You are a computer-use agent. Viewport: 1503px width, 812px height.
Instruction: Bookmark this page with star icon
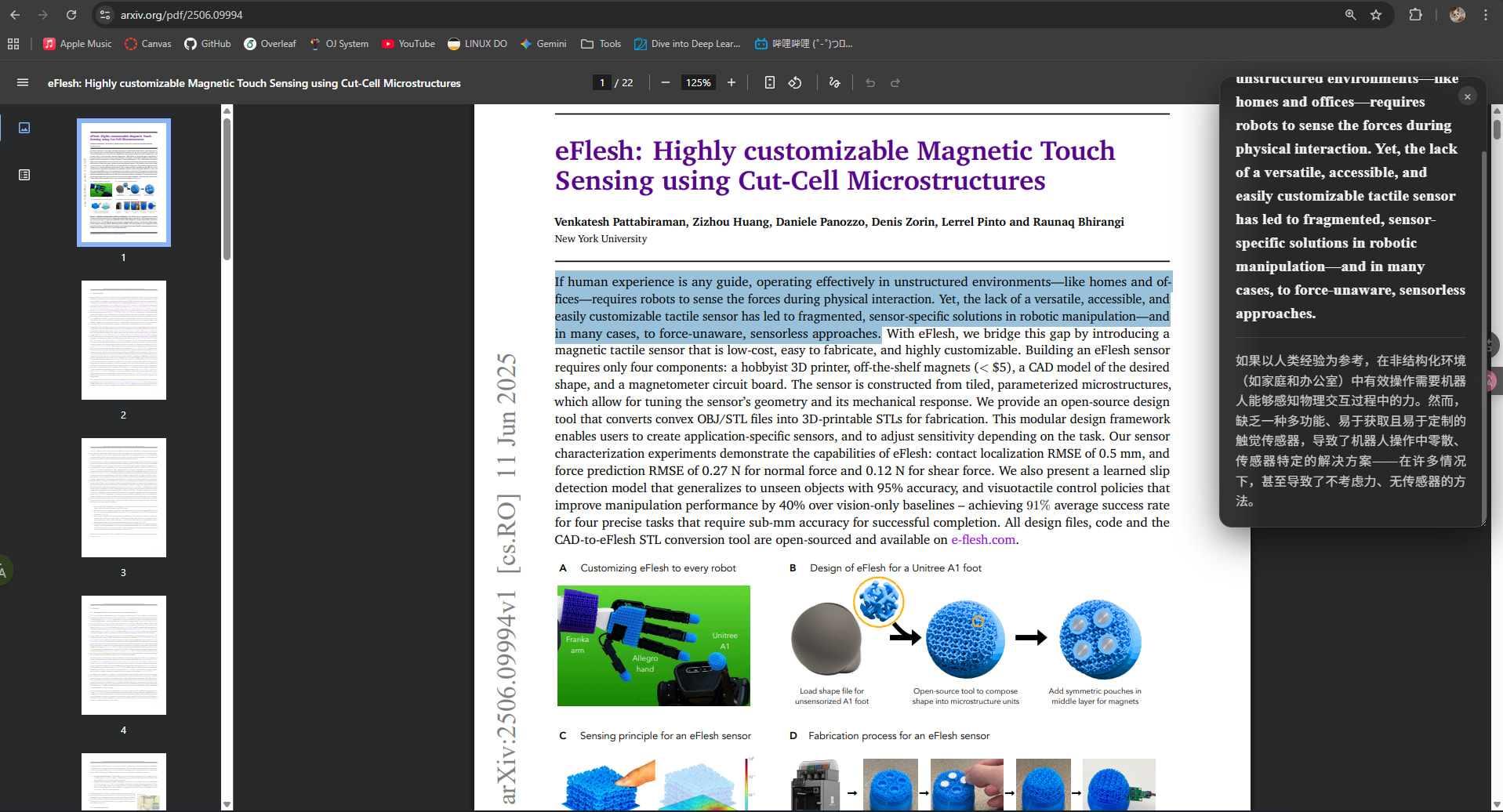click(1376, 15)
